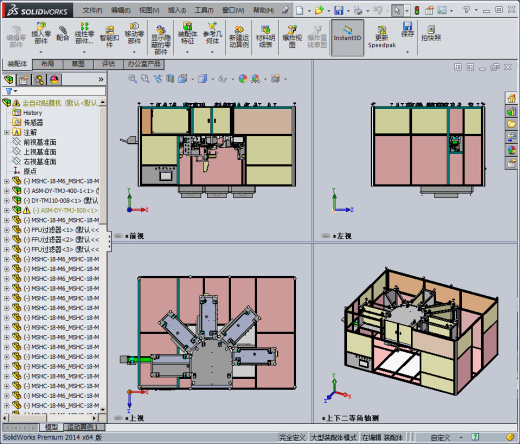Click the 完全定义 status bar text
This screenshot has height=444, width=520.
pos(292,437)
